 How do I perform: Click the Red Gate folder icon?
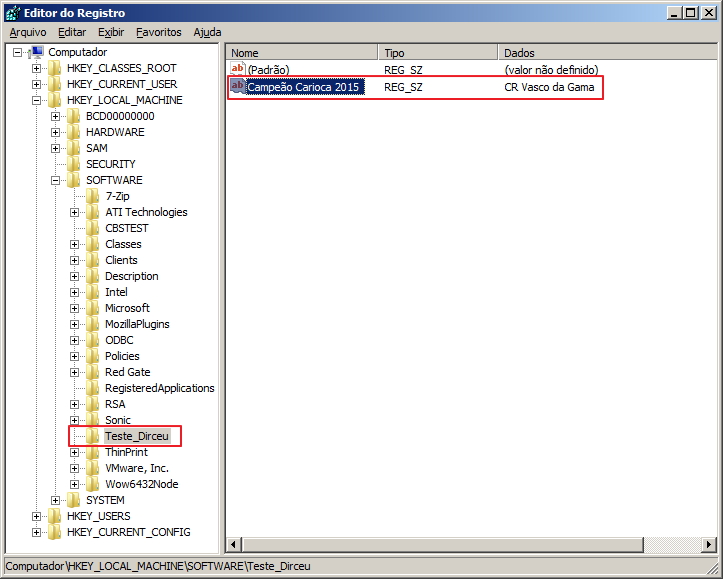coord(93,372)
